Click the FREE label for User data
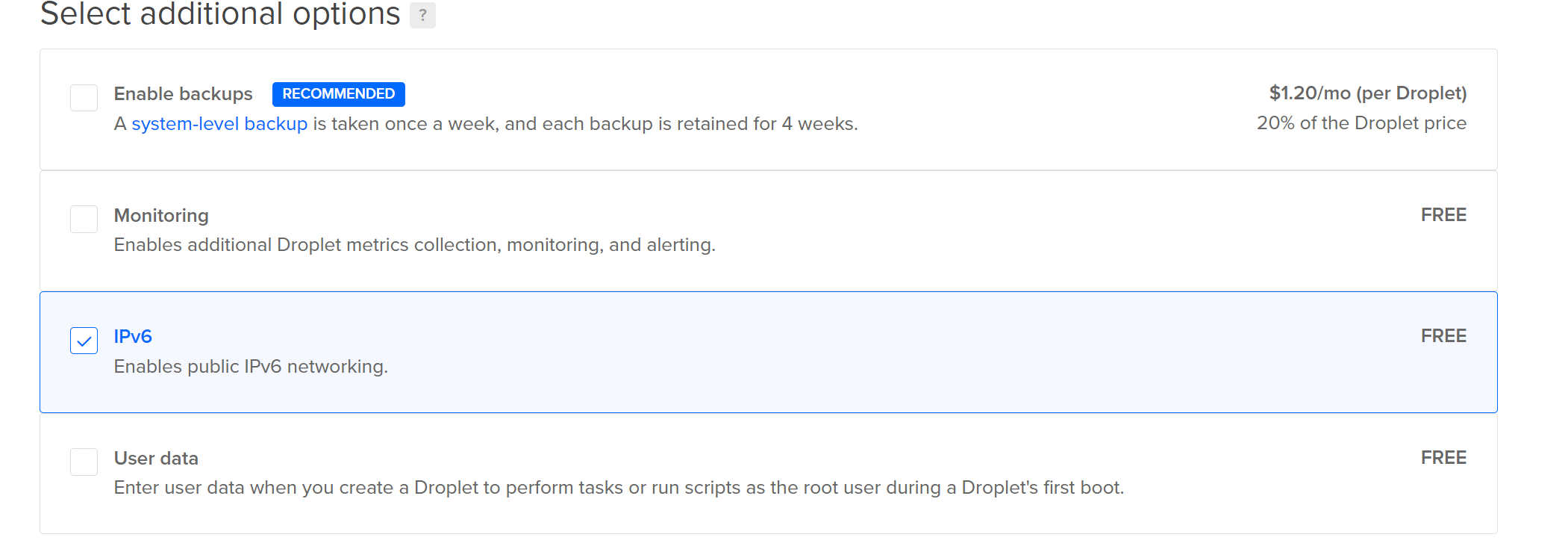Screen dimensions: 1568x555 coord(1443,458)
